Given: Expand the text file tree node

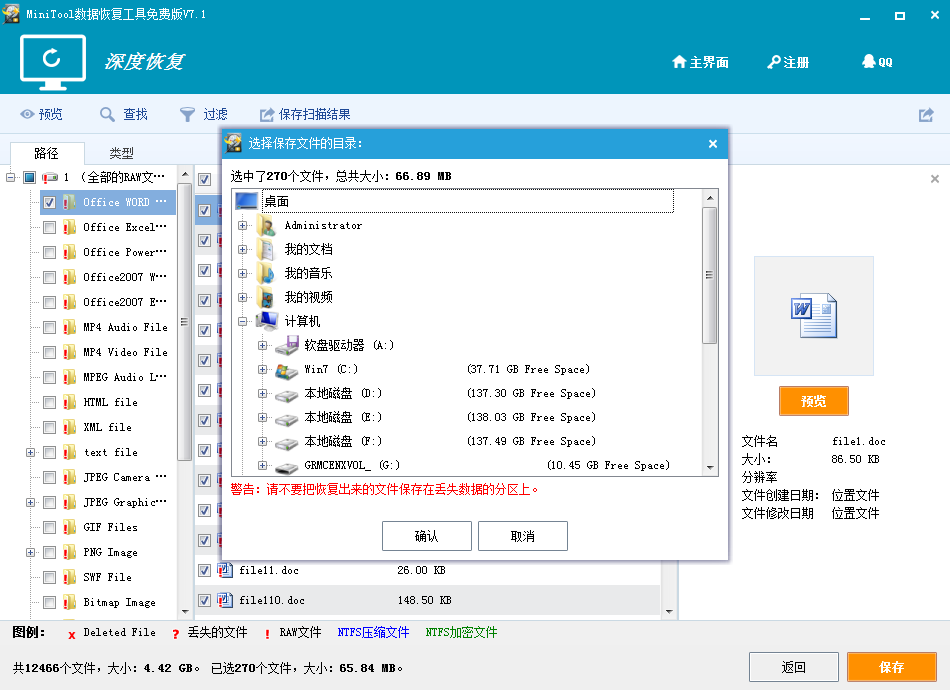Looking at the screenshot, I should pyautogui.click(x=30, y=453).
